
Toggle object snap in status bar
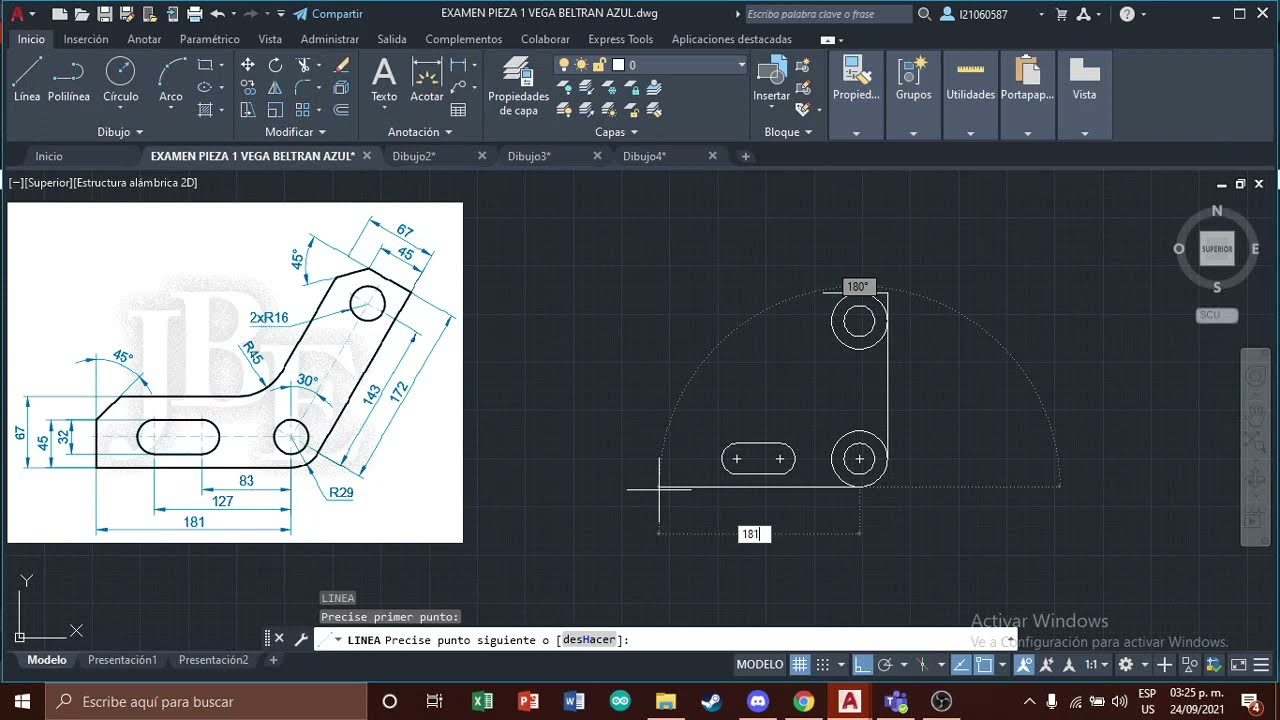click(x=985, y=665)
